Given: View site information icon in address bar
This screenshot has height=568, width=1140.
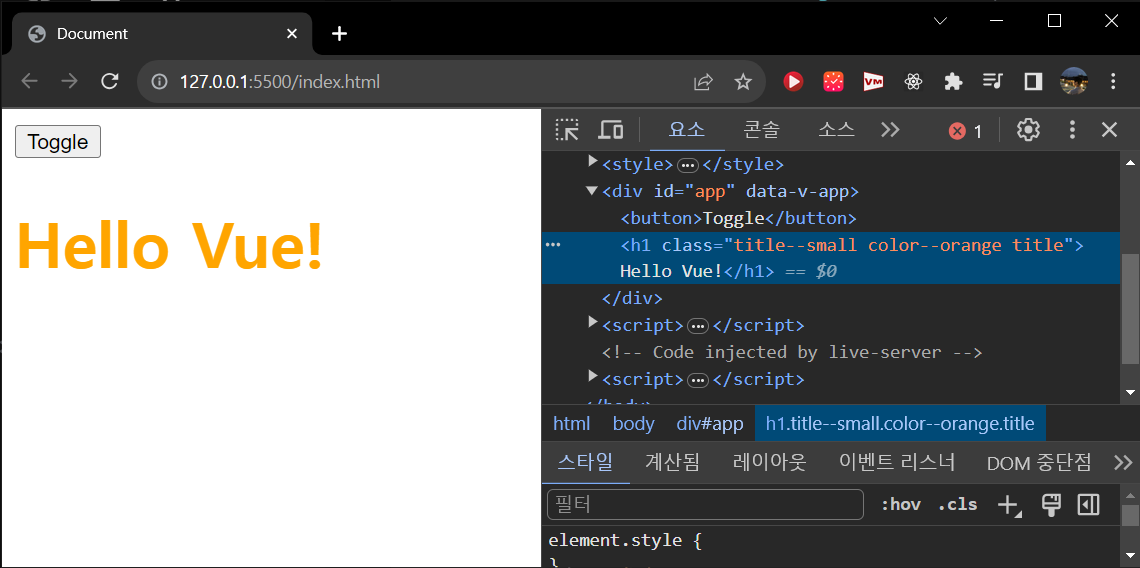Looking at the screenshot, I should (x=159, y=81).
